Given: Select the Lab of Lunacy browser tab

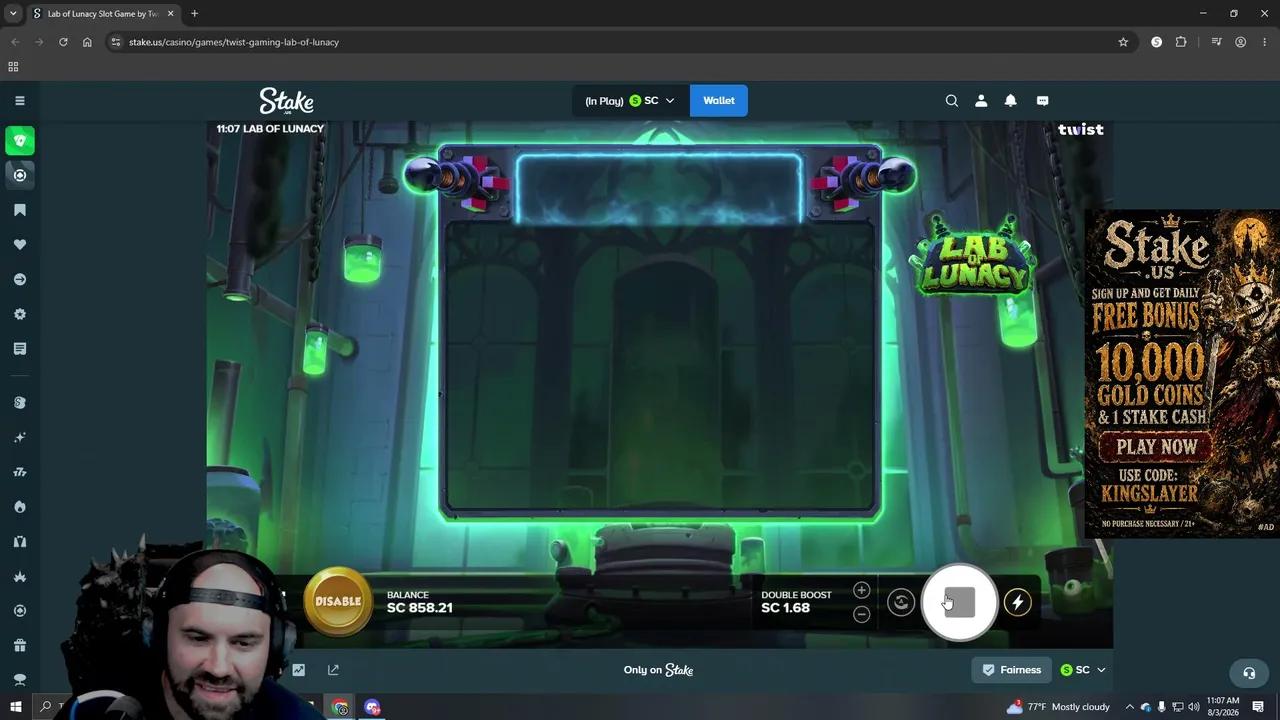Looking at the screenshot, I should pos(103,14).
